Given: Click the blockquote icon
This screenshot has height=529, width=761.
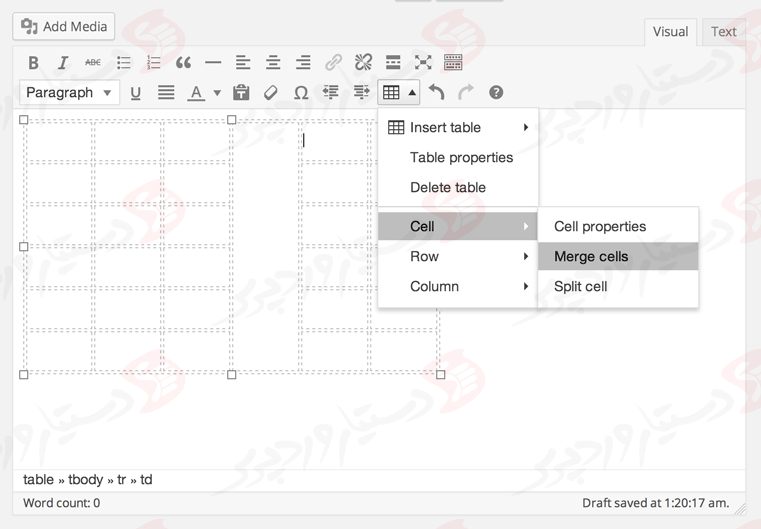Looking at the screenshot, I should point(183,62).
